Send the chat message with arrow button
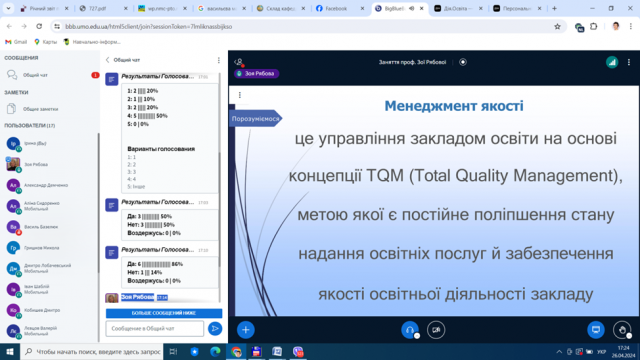640x360 pixels. click(215, 329)
